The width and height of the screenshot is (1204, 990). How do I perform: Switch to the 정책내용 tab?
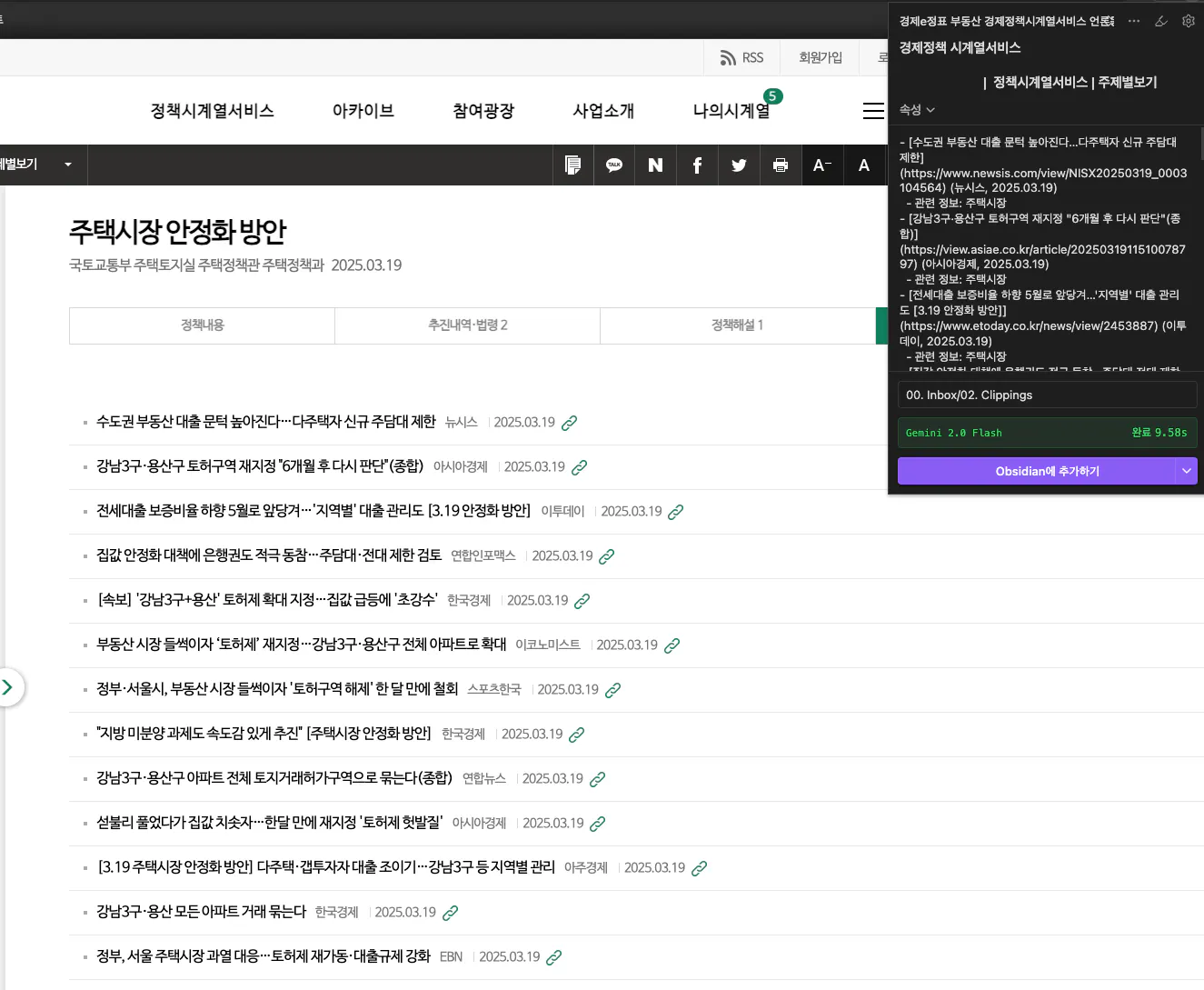203,325
